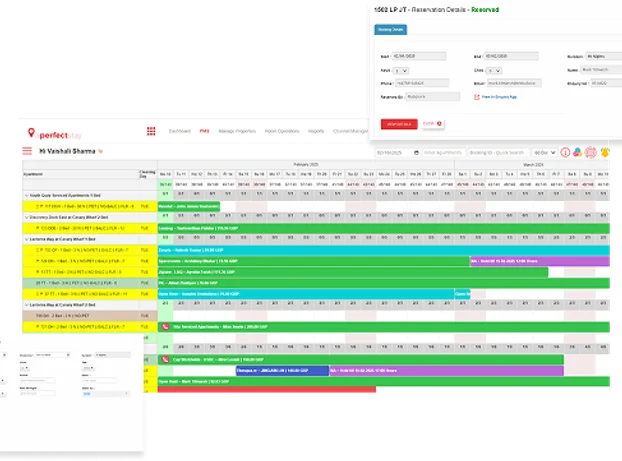This screenshot has height=461, width=622.
Task: Open the Reports menu
Action: 316,131
